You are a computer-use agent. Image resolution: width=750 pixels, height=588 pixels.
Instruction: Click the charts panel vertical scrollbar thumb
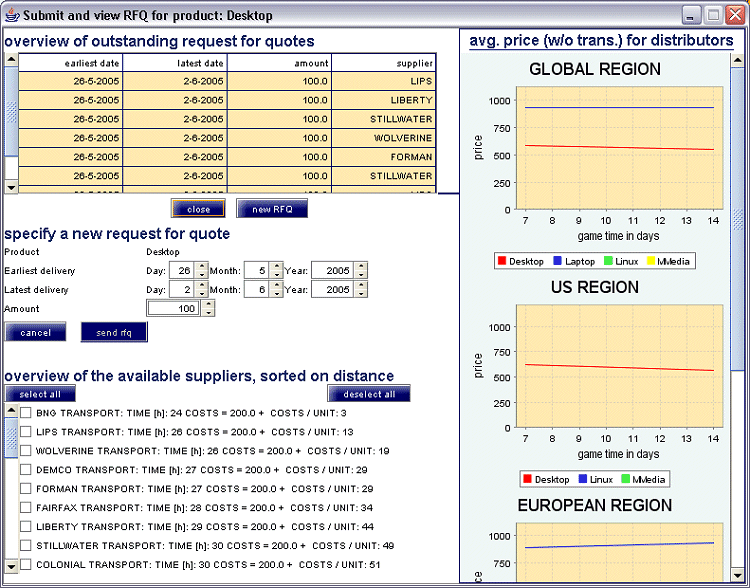click(737, 219)
